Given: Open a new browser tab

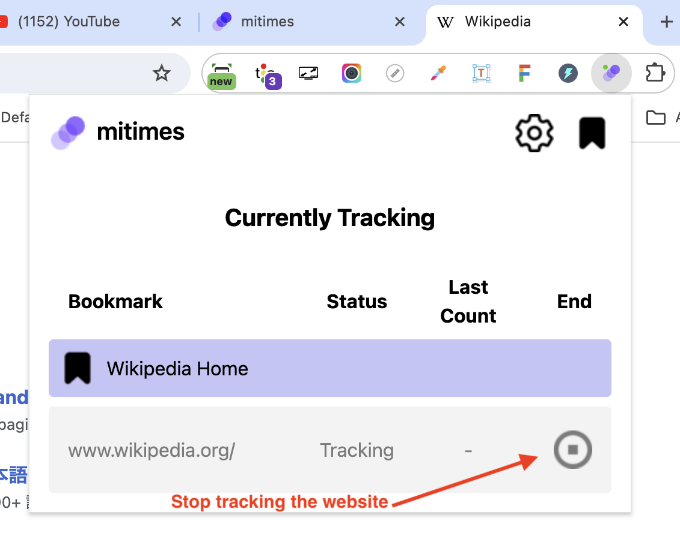Looking at the screenshot, I should coord(666,21).
